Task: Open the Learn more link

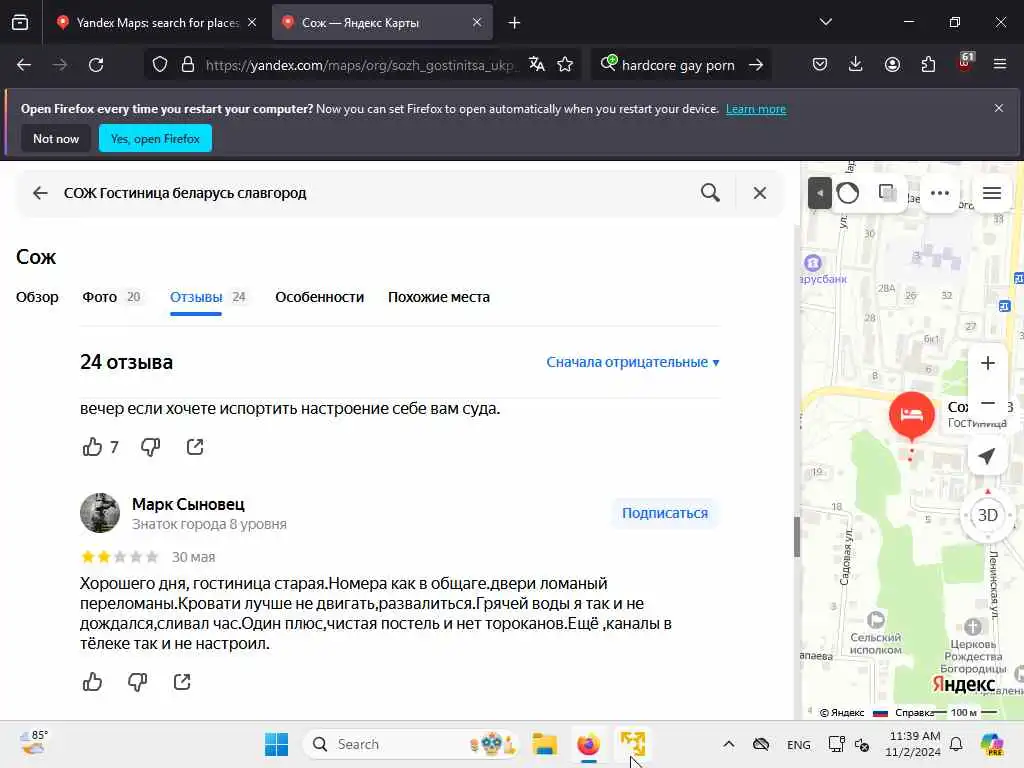Action: [x=756, y=109]
